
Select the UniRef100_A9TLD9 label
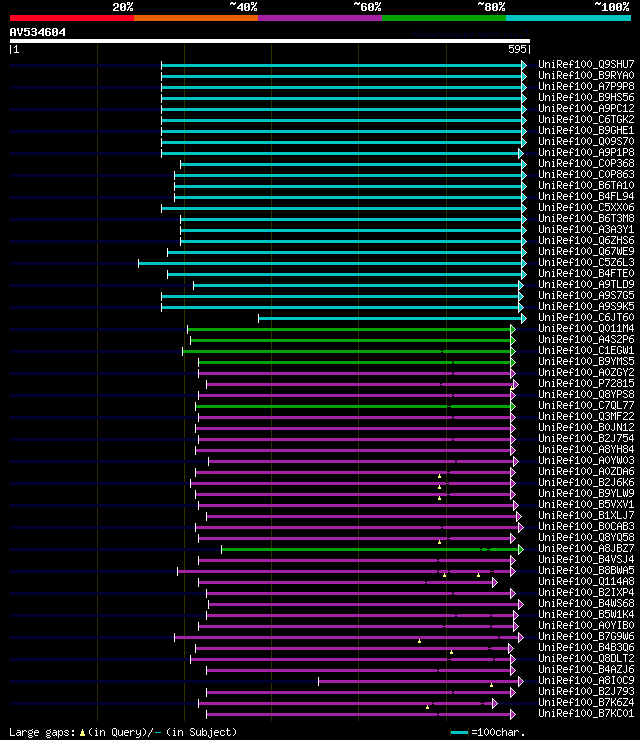[x=586, y=284]
